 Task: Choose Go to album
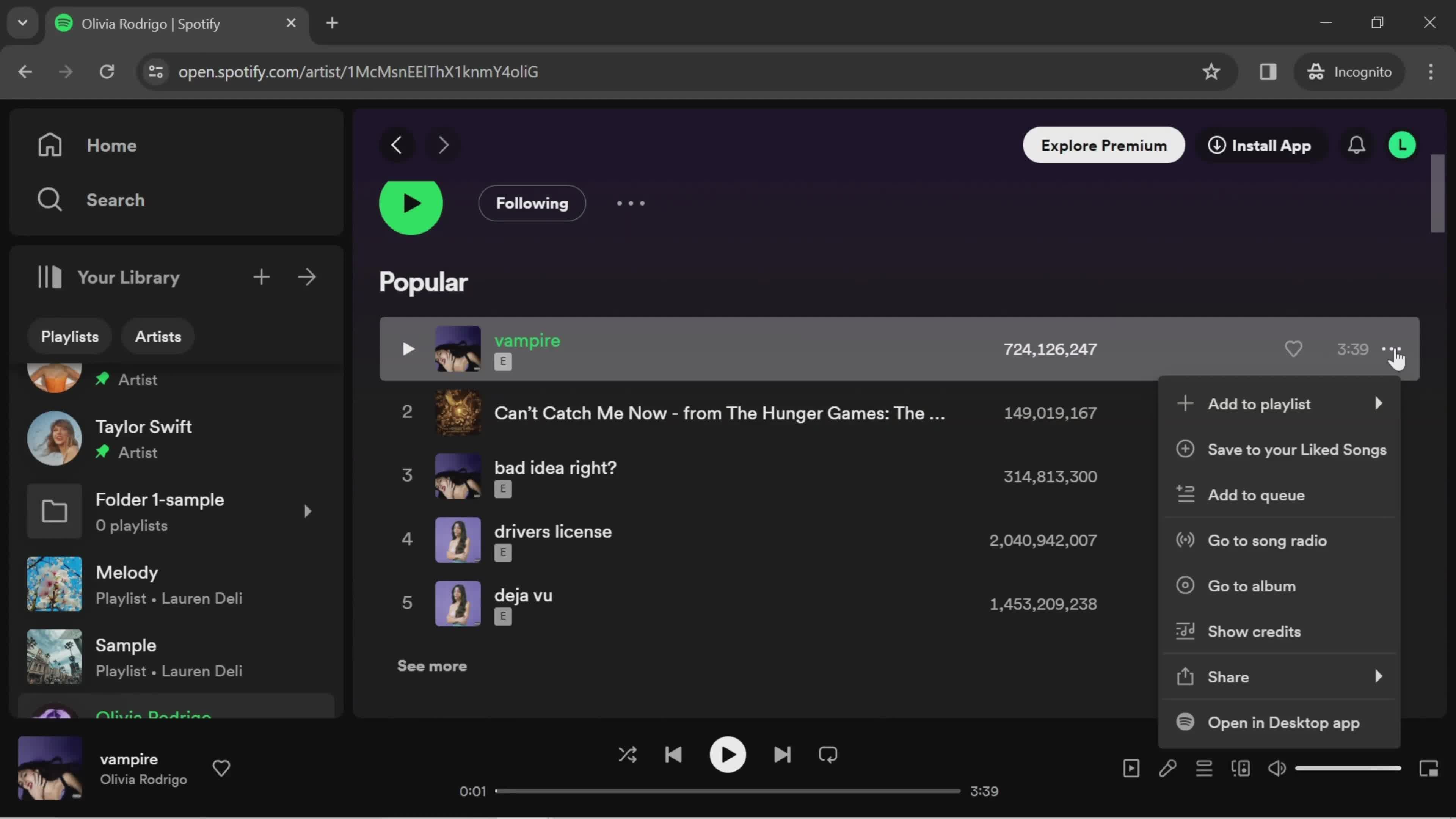pyautogui.click(x=1280, y=586)
